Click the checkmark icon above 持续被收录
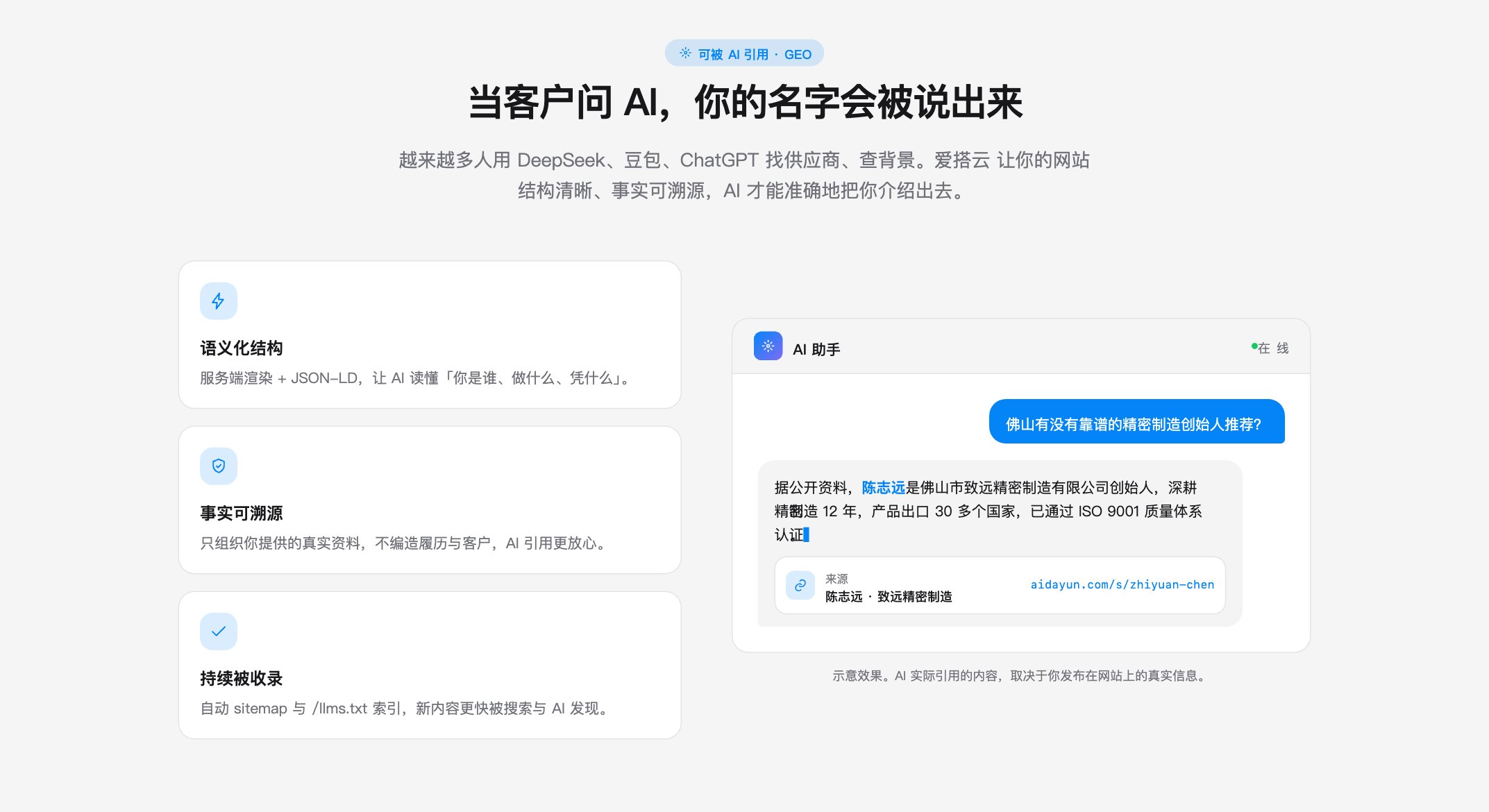The height and width of the screenshot is (812, 1489). pos(219,632)
